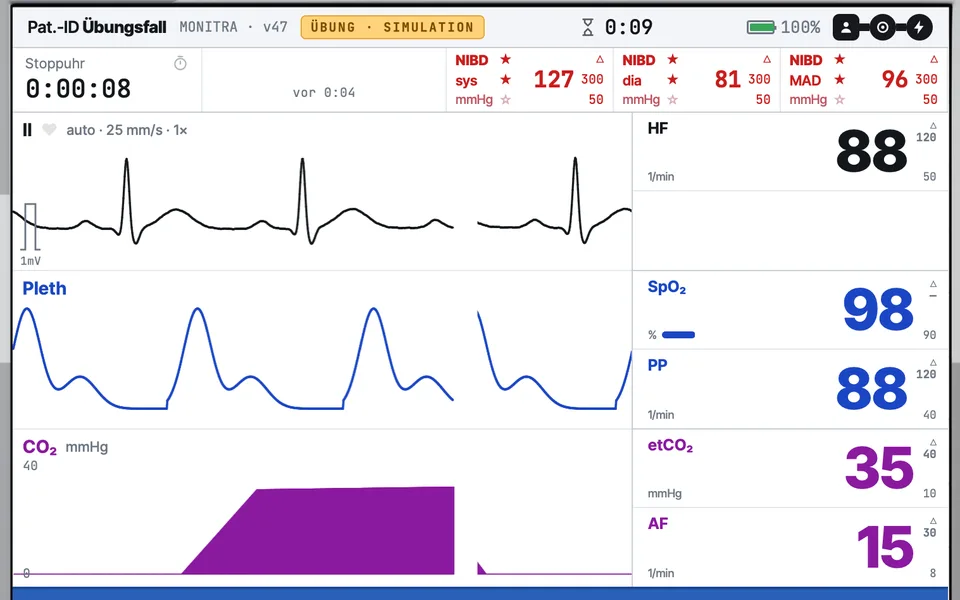Click etCO₂ upper alarm limit 40
Screen dimensions: 960x600
click(x=929, y=454)
